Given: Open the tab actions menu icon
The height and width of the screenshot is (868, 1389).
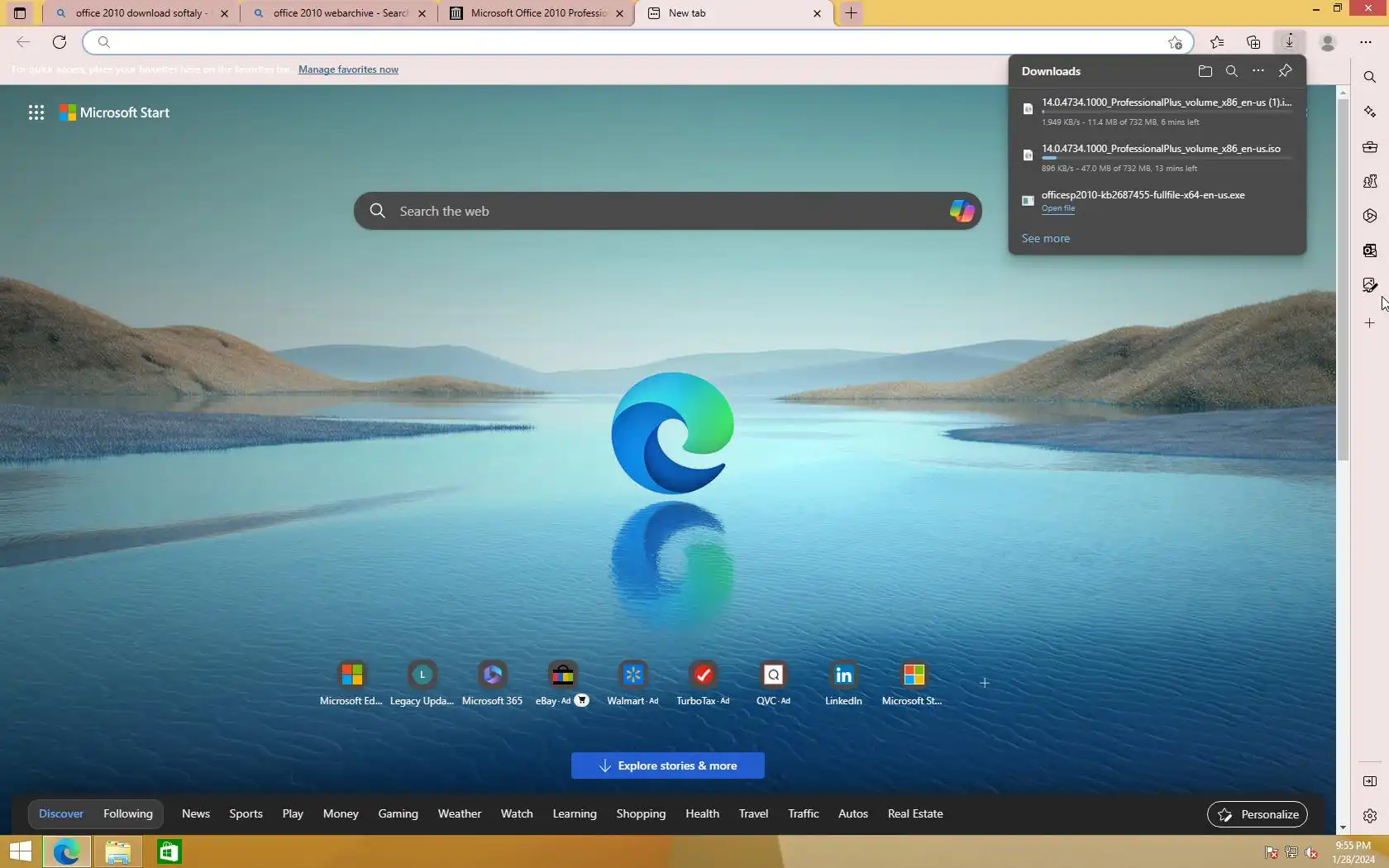Looking at the screenshot, I should point(20,13).
